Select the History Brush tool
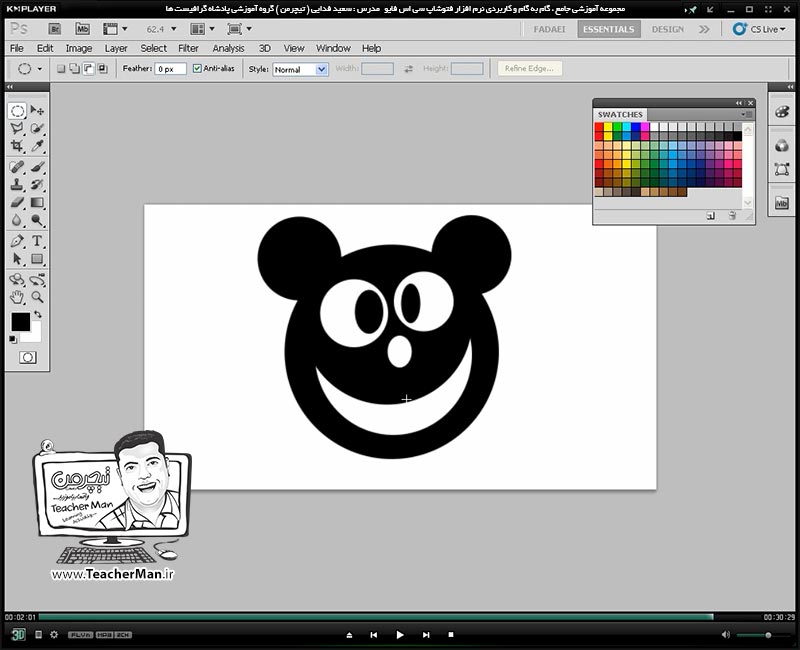Screen dimensions: 800x650 point(37,185)
